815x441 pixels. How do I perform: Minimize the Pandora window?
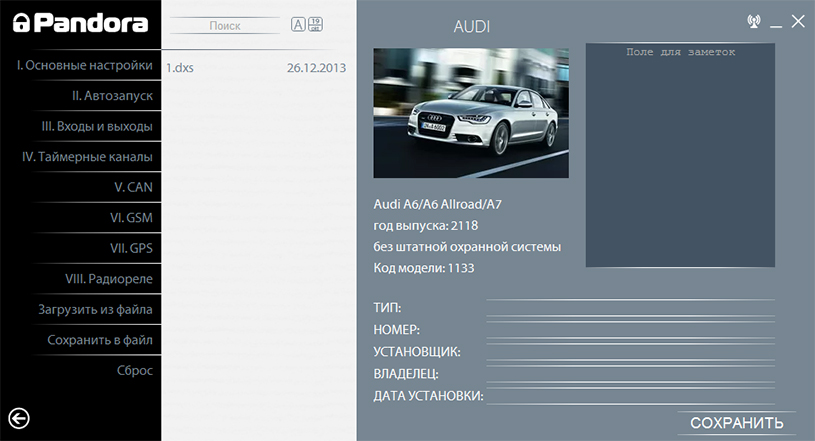click(776, 25)
